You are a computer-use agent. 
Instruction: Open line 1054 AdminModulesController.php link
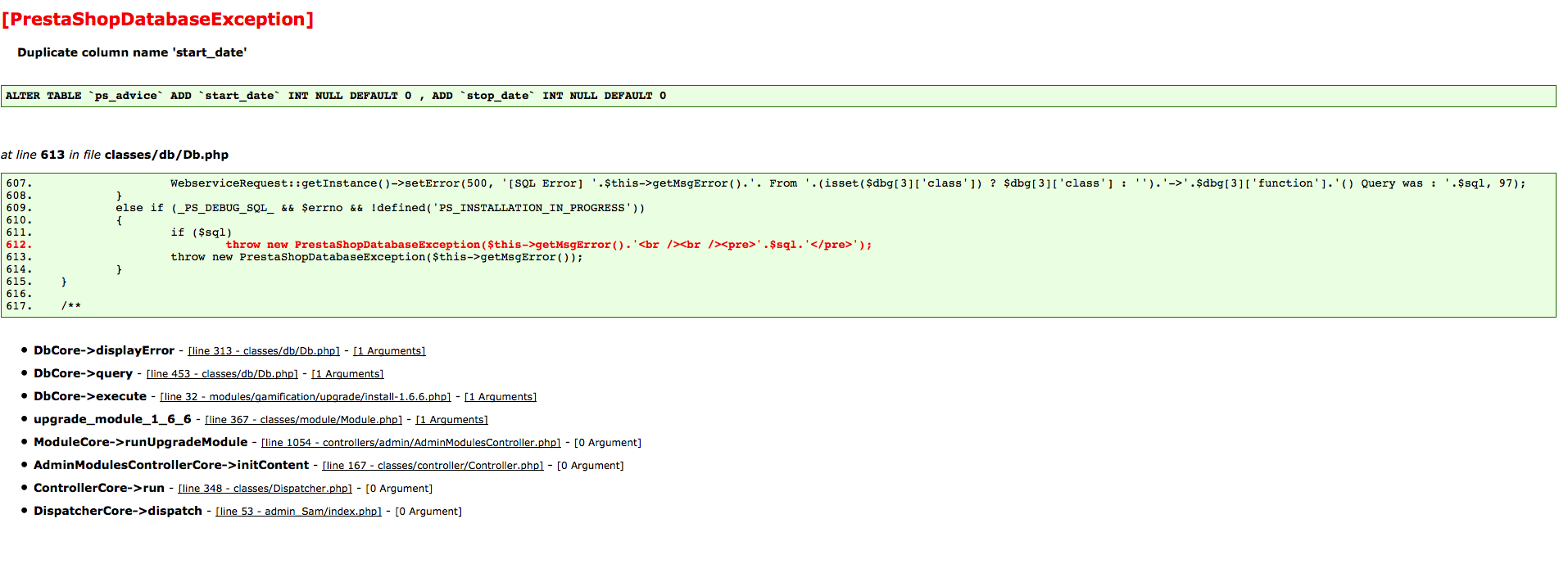point(411,443)
